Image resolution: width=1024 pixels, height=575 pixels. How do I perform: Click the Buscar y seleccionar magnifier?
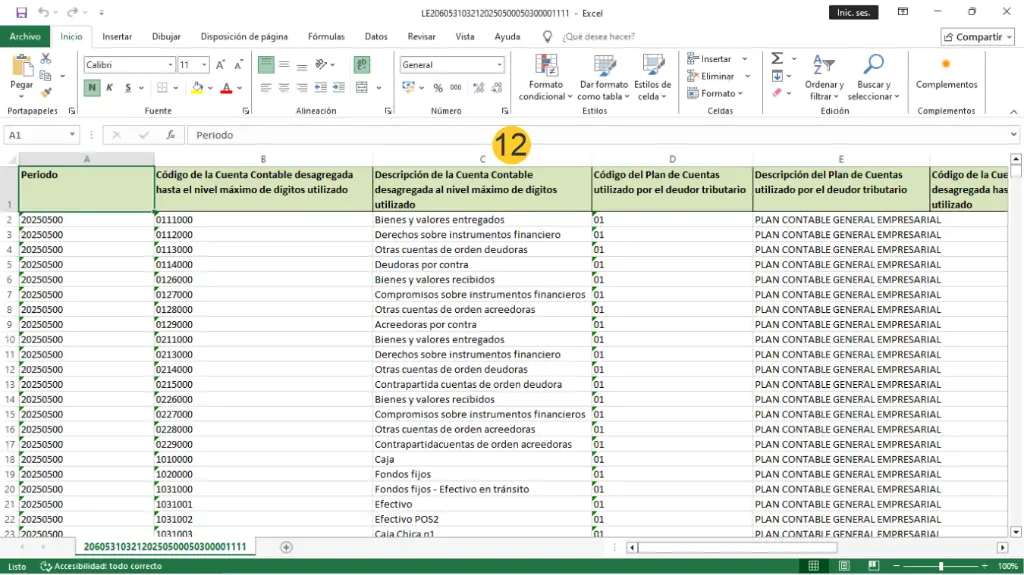[872, 66]
